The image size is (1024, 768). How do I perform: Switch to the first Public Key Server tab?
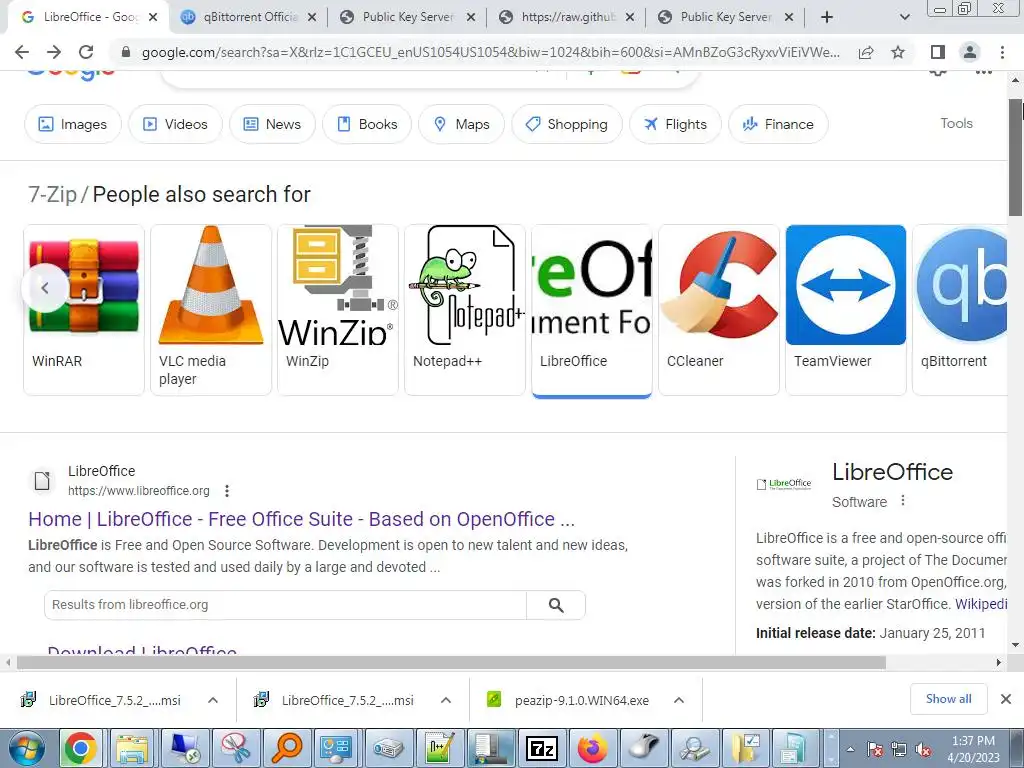point(408,17)
